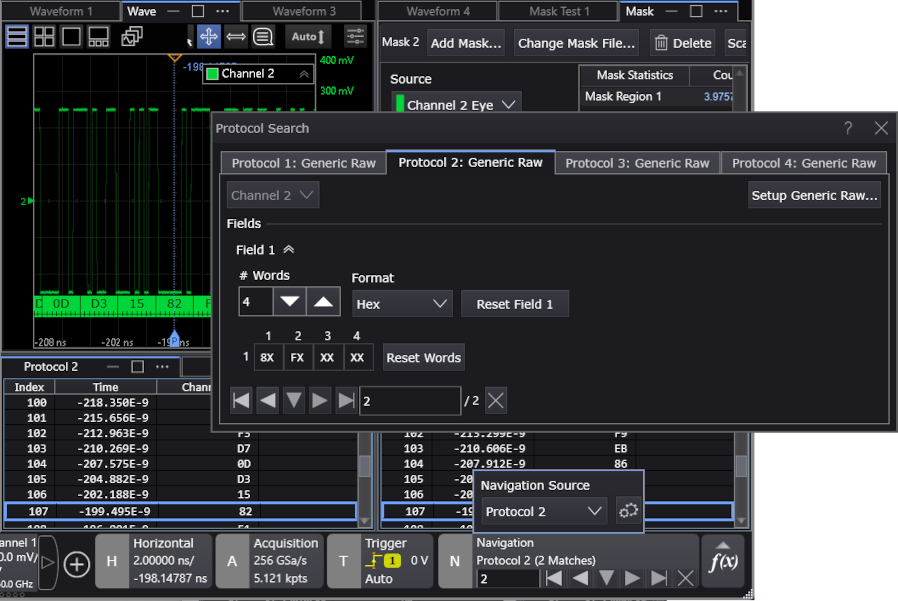Open the annotation comment bubble tool
Image resolution: width=898 pixels, height=601 pixels.
point(263,37)
